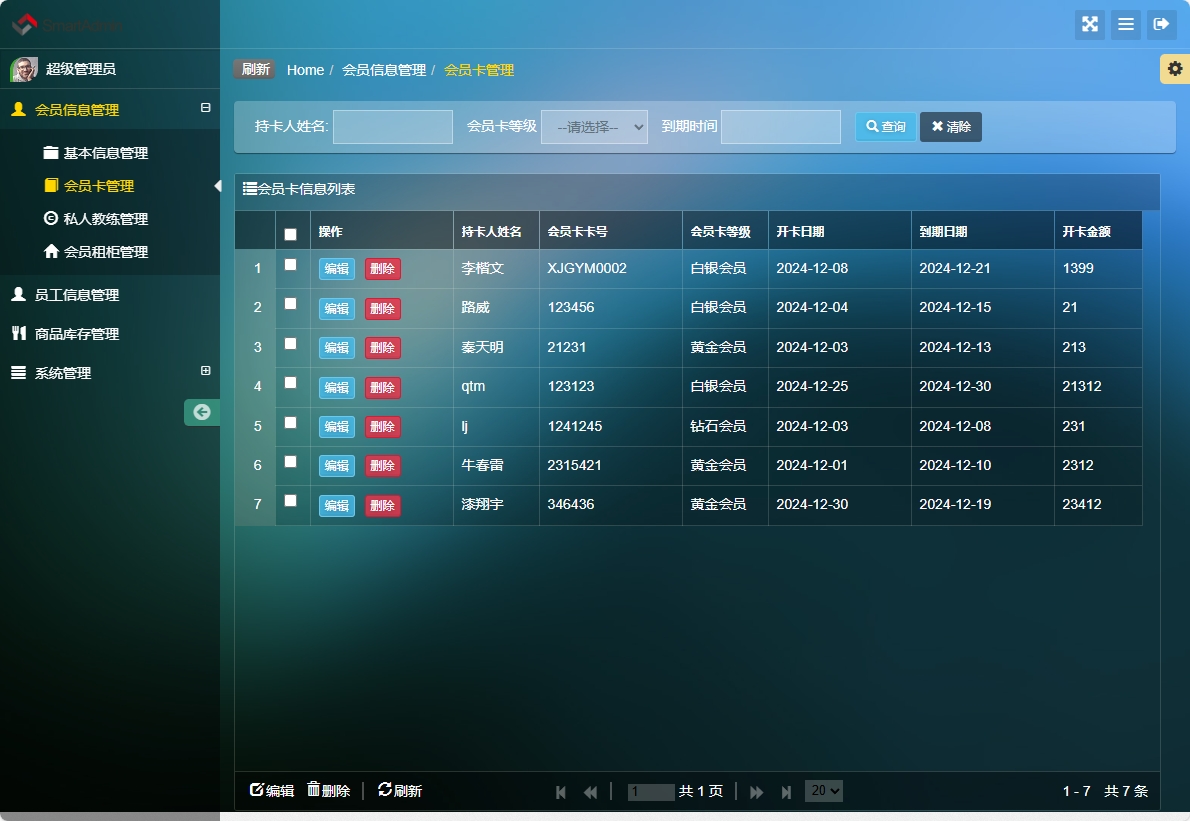The image size is (1190, 821).
Task: Click footer 刷新 reload icon button
Action: pyautogui.click(x=400, y=791)
